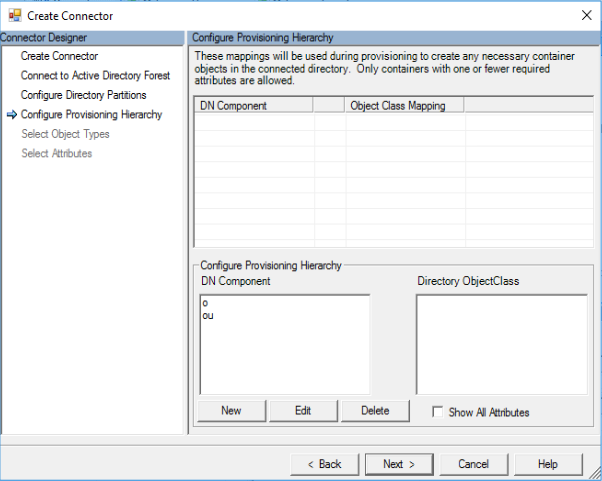Go to Connect to Active Directory Forest step
Viewport: 602px width, 481px height.
coord(95,76)
